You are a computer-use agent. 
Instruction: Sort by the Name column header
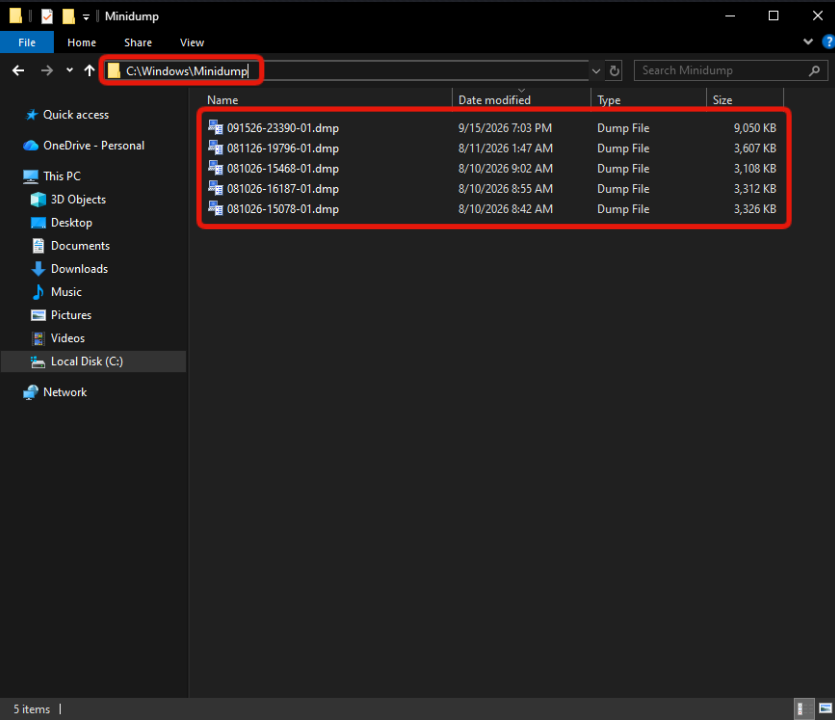coord(223,100)
